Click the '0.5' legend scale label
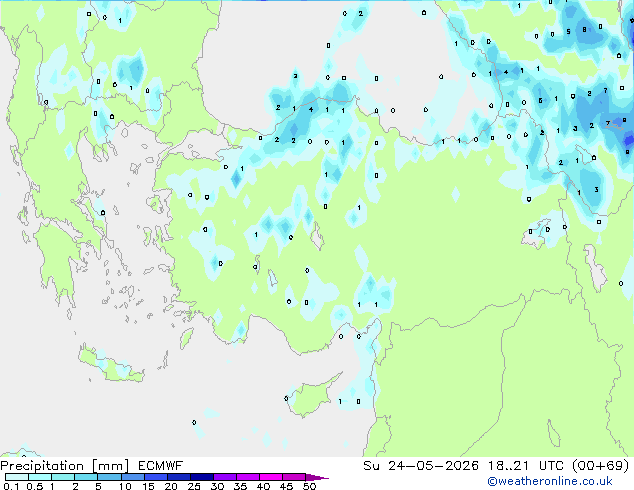634x490 pixels. (x=34, y=486)
